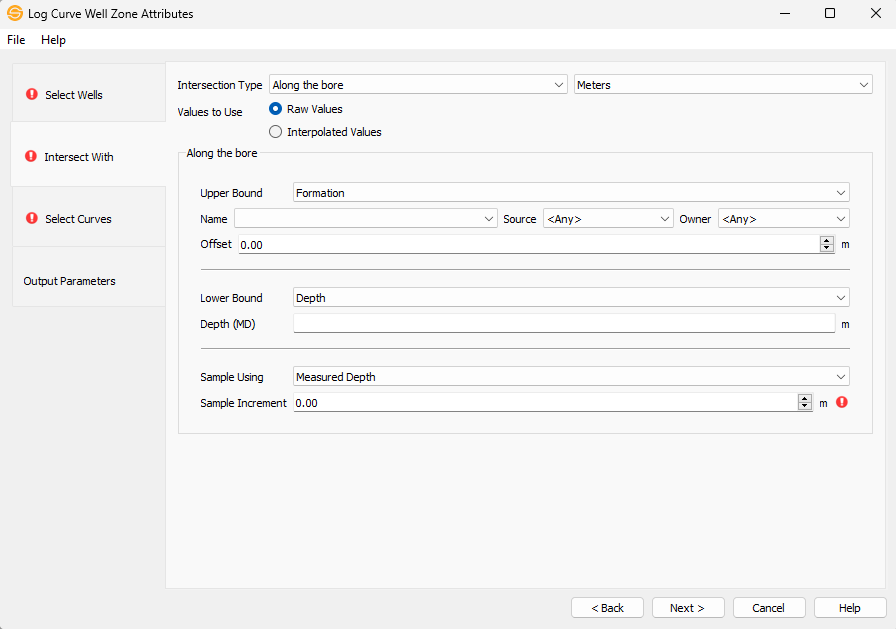
Task: Select the Raw Values radio button
Action: click(276, 109)
